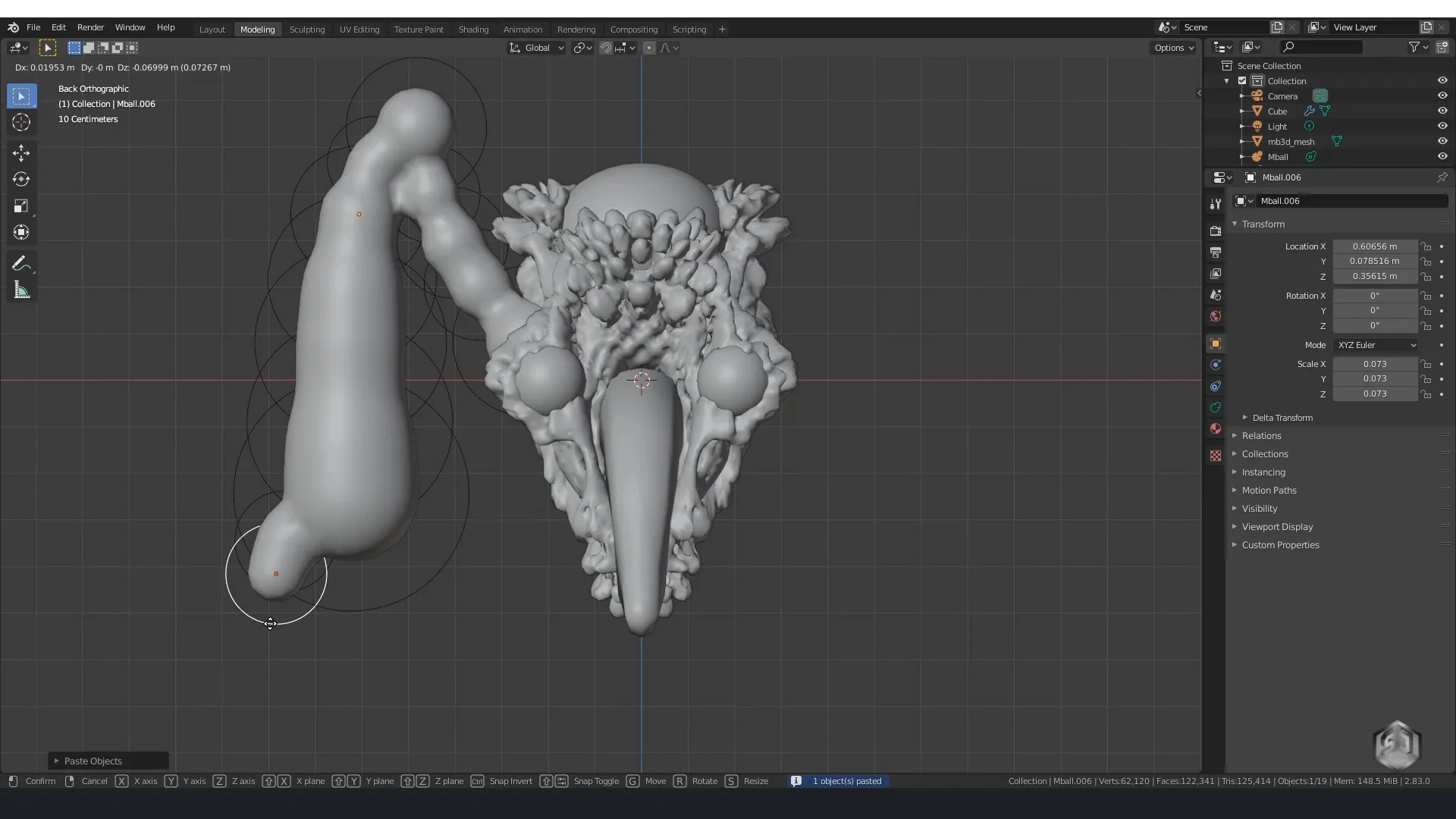The height and width of the screenshot is (819, 1456).
Task: Expand the Relations panel
Action: tap(1235, 436)
